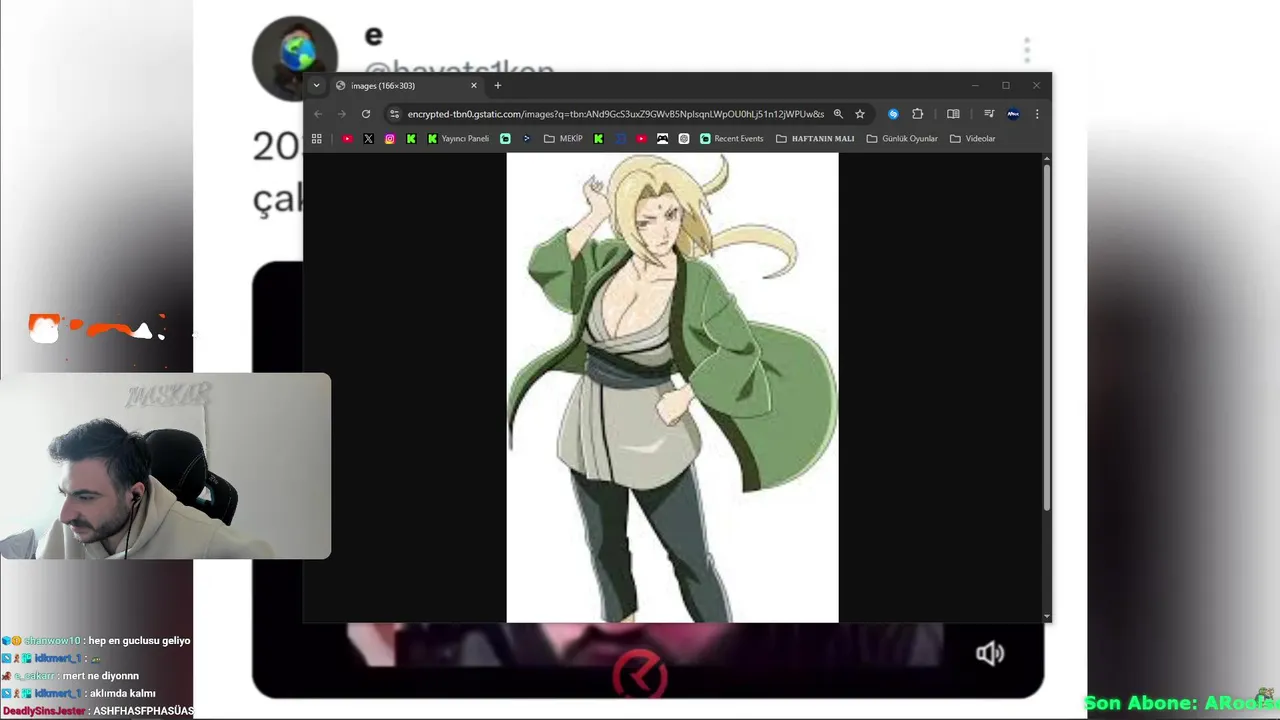Expand the HAFTANIN MALI folder
Image resolution: width=1280 pixels, height=720 pixels.
coord(815,139)
